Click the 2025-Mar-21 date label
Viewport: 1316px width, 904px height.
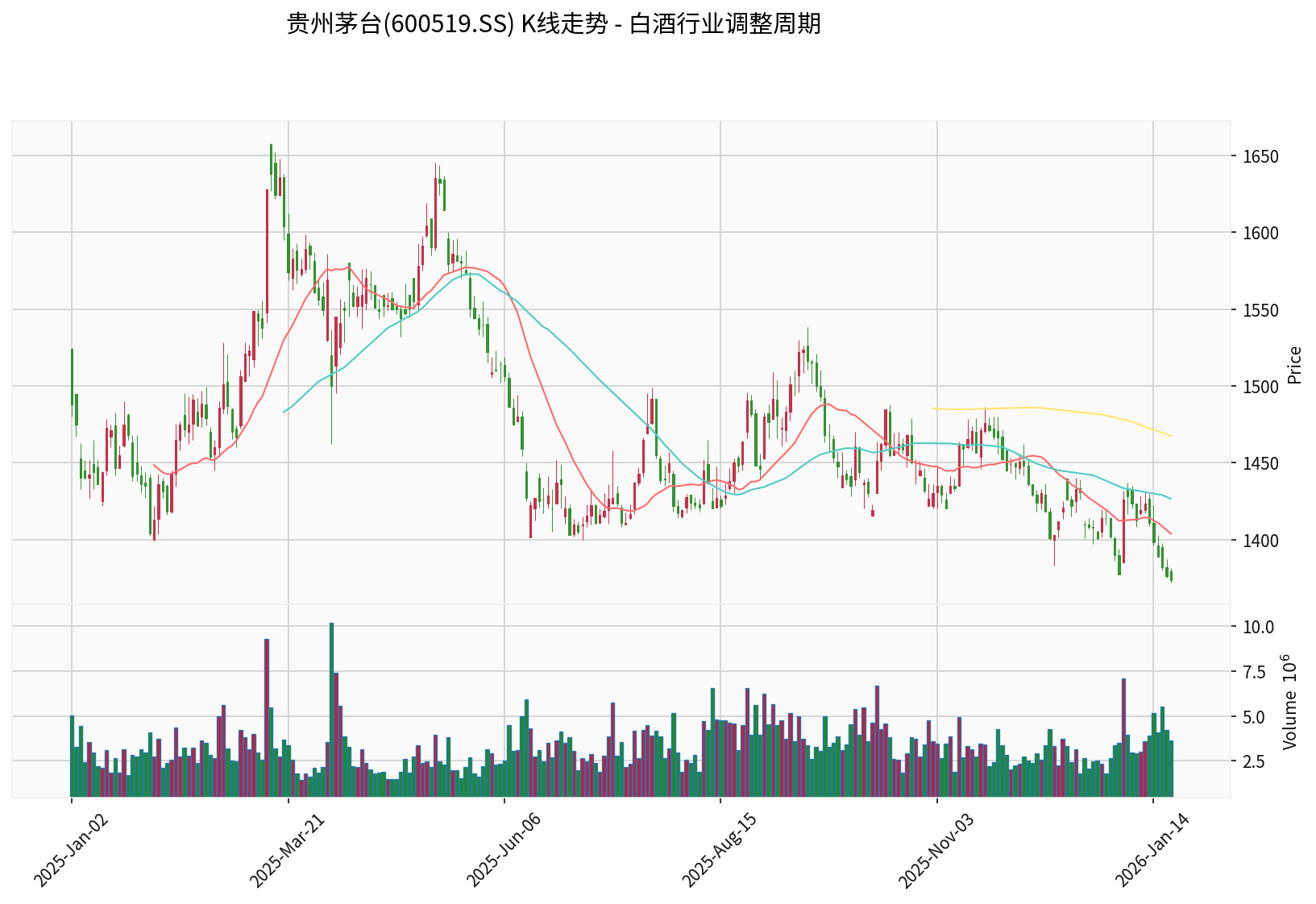(288, 850)
